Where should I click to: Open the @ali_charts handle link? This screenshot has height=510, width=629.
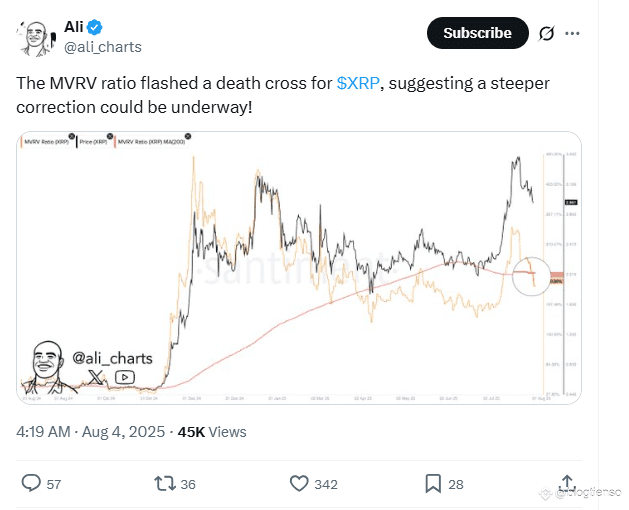[103, 47]
